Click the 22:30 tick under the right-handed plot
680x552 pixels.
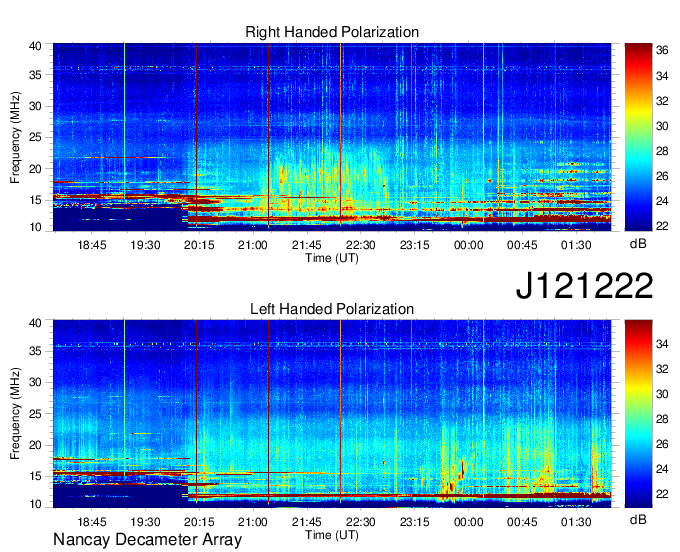(361, 245)
